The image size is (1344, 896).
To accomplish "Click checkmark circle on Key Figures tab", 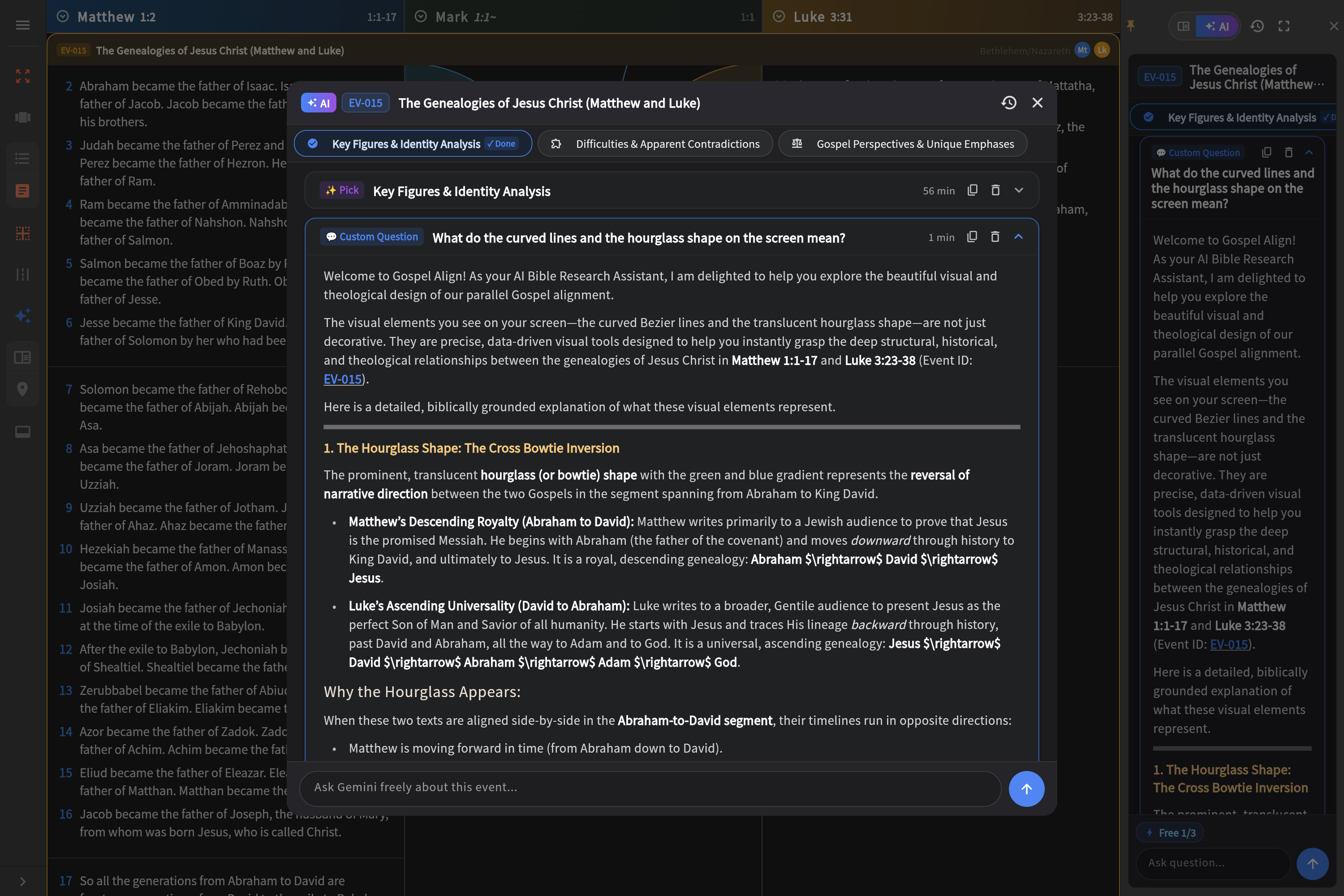I will coord(313,143).
